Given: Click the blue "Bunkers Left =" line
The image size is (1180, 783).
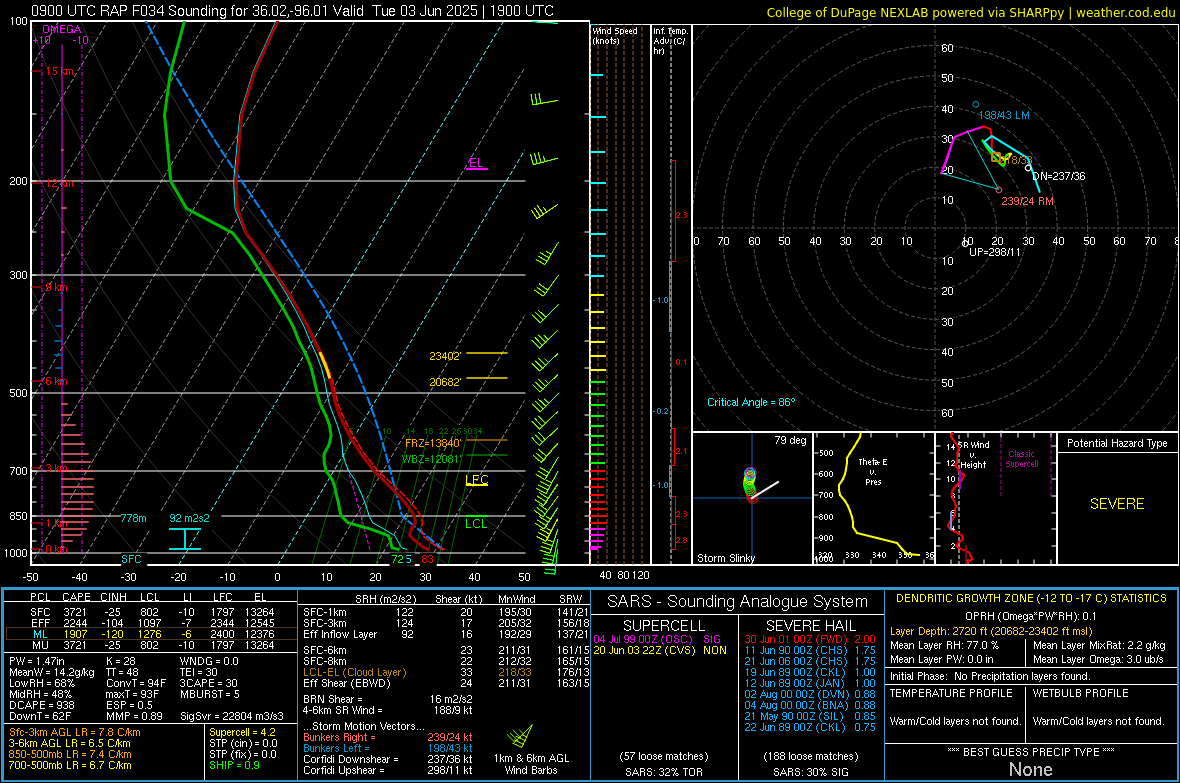Looking at the screenshot, I should pyautogui.click(x=388, y=748).
